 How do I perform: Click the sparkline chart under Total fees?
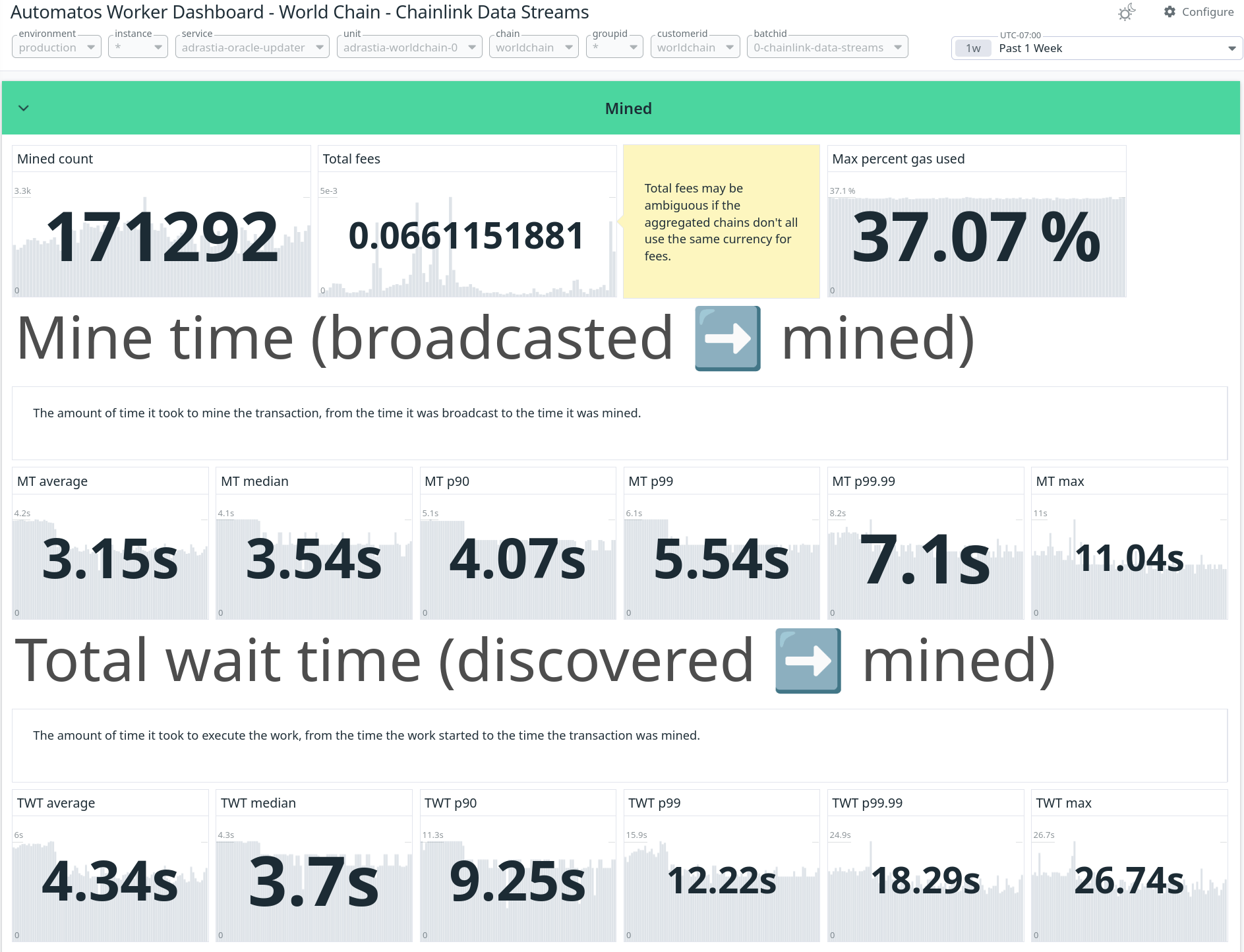click(467, 264)
